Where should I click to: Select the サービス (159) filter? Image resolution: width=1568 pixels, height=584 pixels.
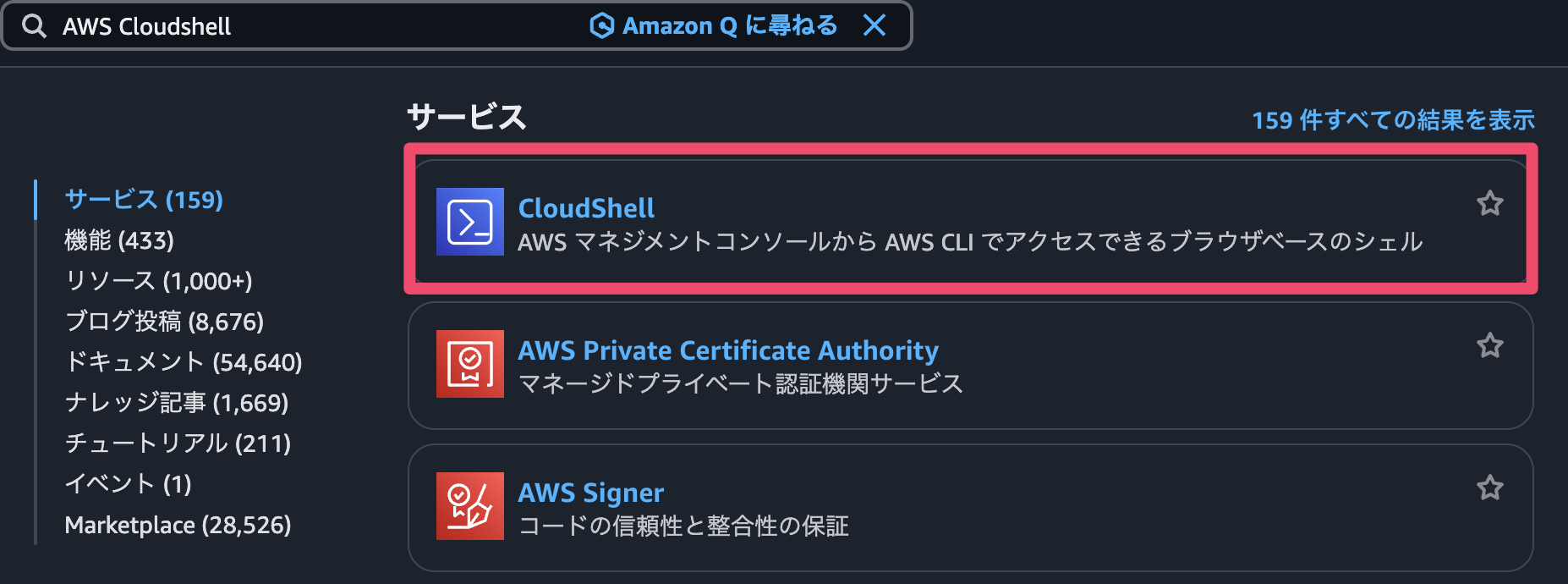coord(144,200)
